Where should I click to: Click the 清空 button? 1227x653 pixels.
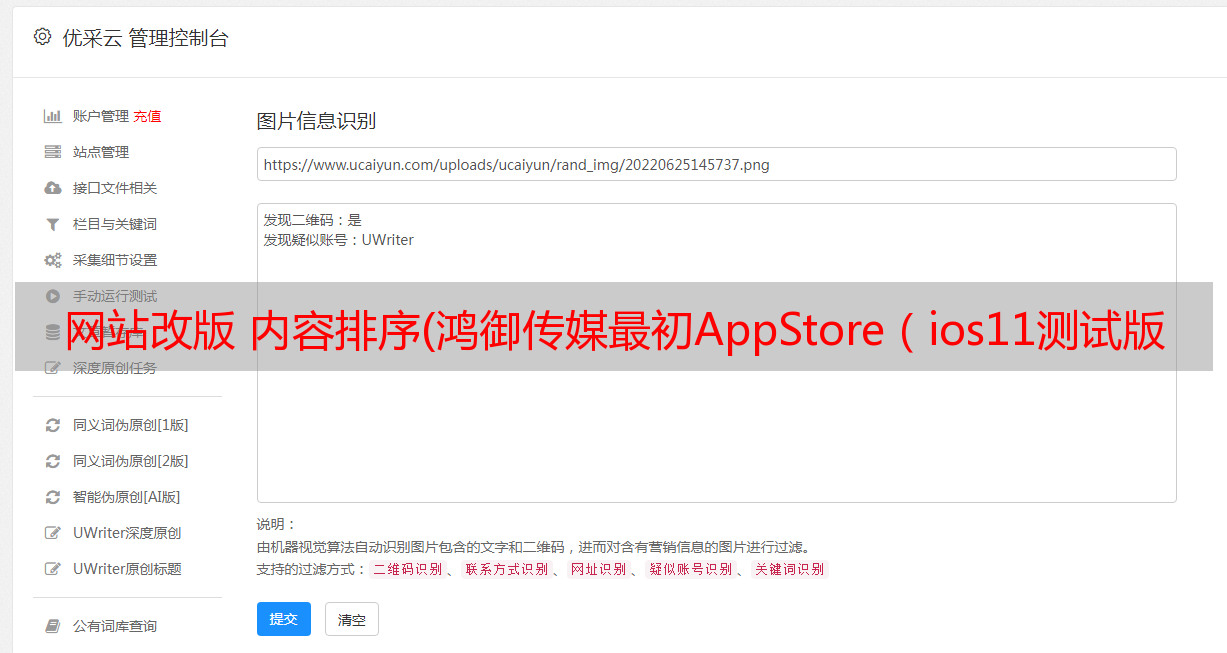pos(352,619)
